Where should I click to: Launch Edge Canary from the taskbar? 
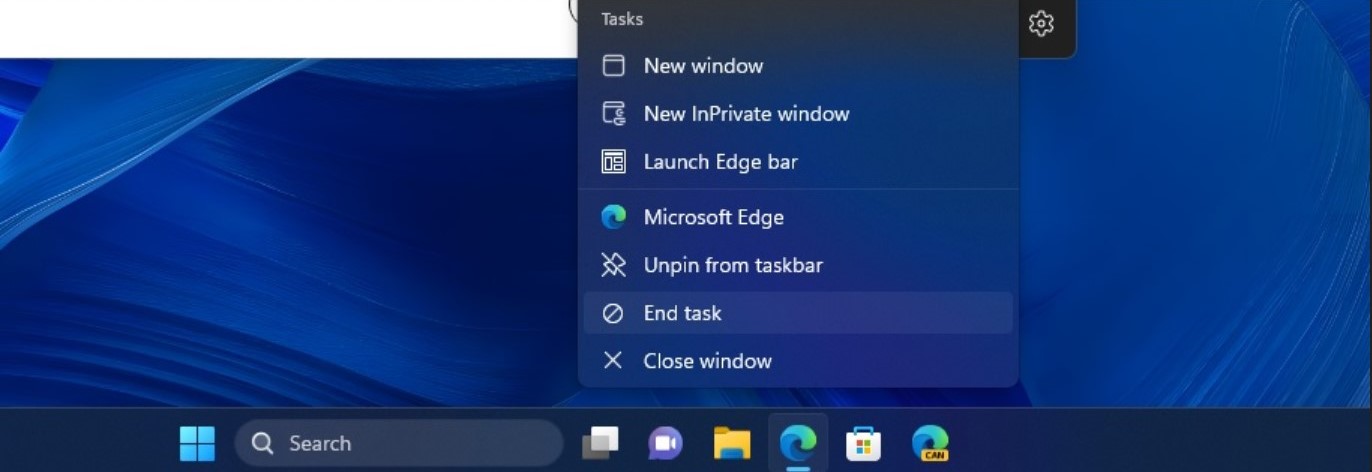pos(930,443)
